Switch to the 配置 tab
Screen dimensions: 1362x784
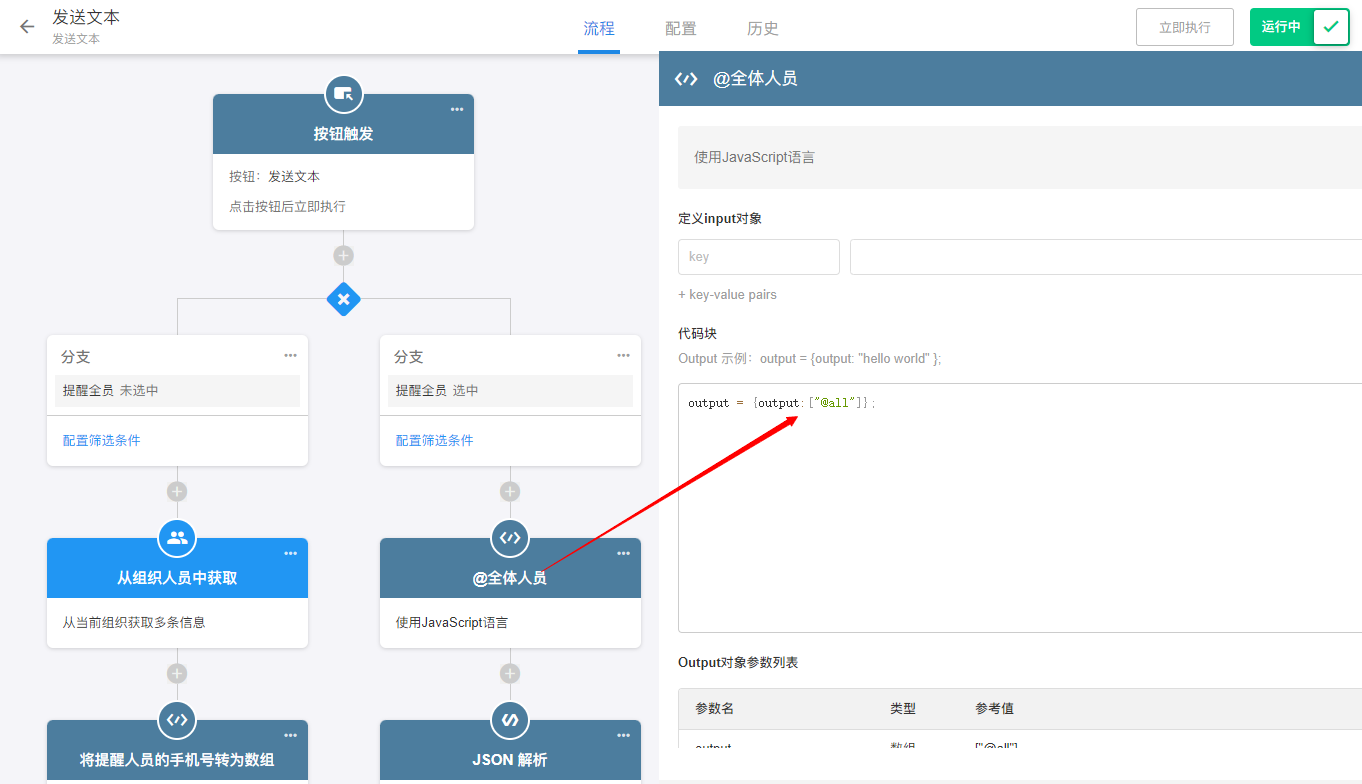[680, 29]
